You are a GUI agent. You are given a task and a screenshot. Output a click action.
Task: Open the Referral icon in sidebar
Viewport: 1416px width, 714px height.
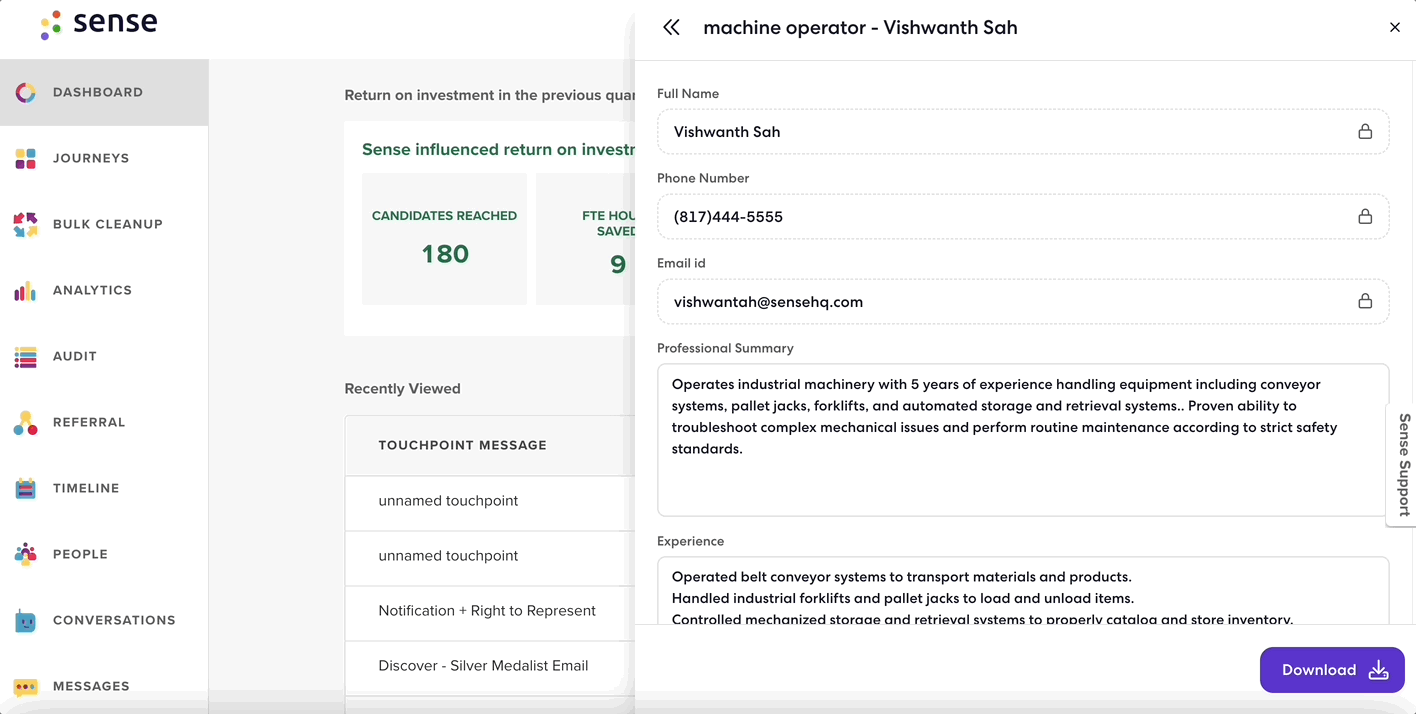[26, 423]
